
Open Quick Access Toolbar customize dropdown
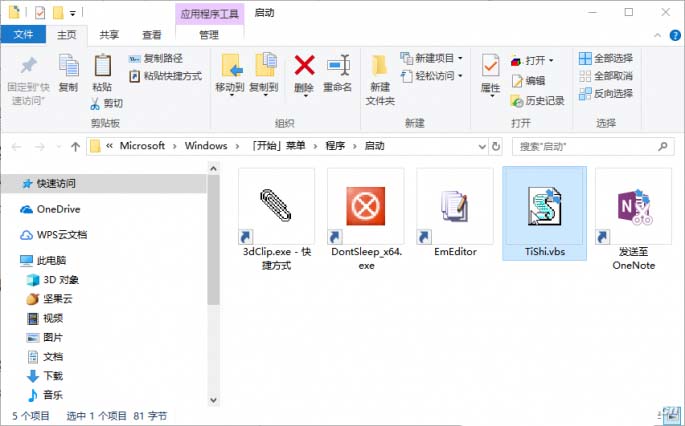click(73, 14)
